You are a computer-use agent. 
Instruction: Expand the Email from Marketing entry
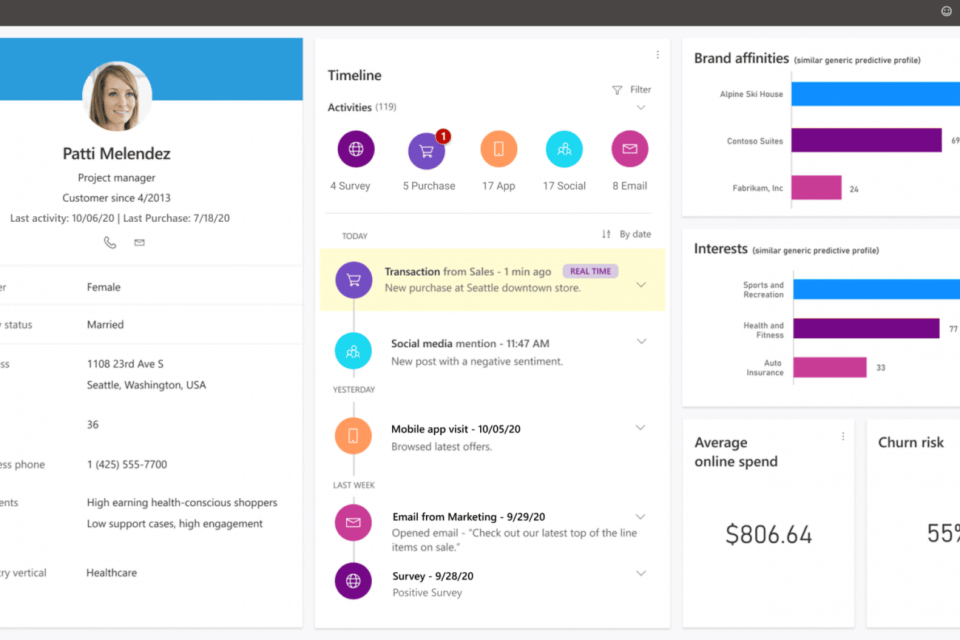(641, 517)
